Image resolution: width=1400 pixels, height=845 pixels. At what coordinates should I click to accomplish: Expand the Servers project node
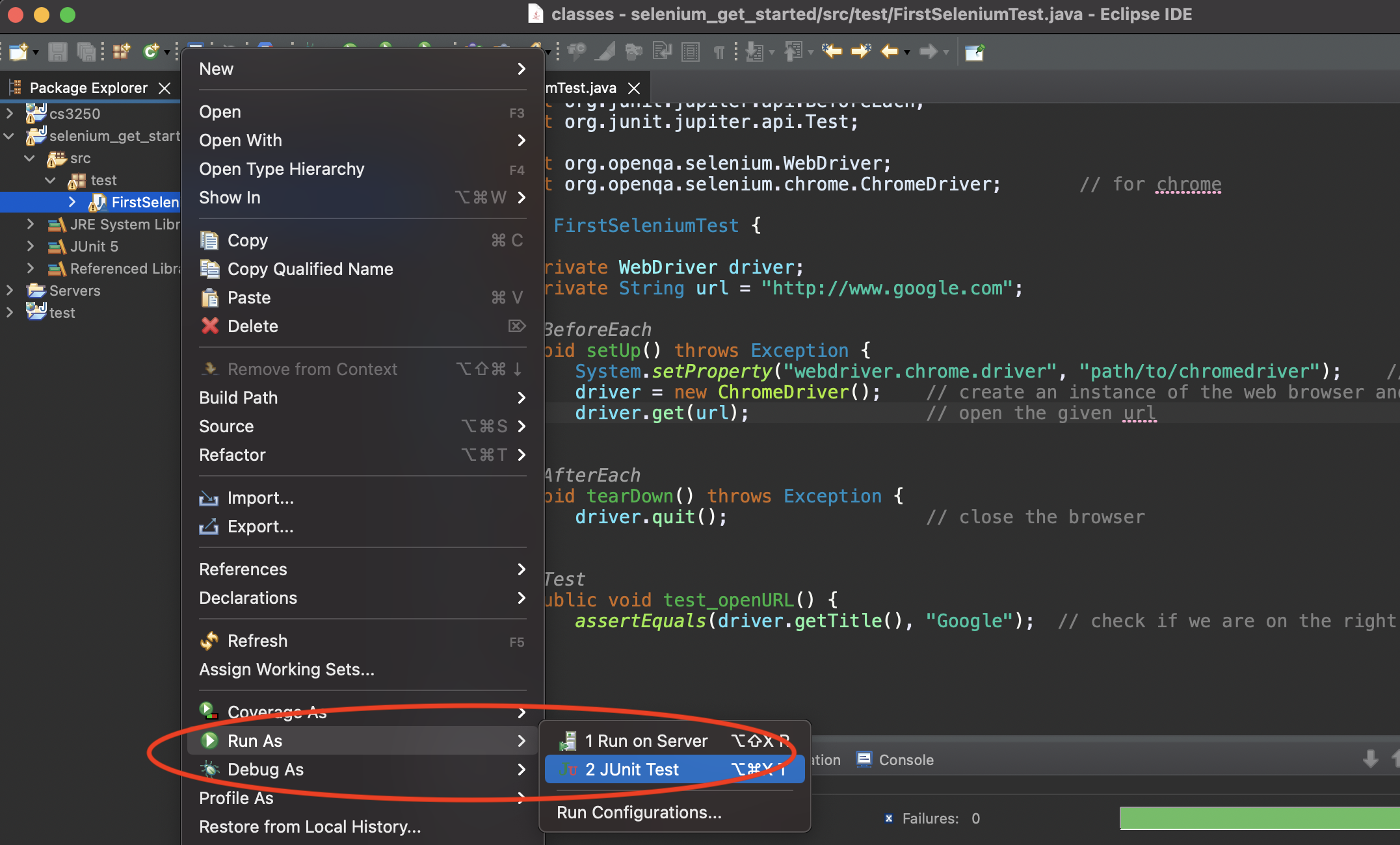coord(9,291)
